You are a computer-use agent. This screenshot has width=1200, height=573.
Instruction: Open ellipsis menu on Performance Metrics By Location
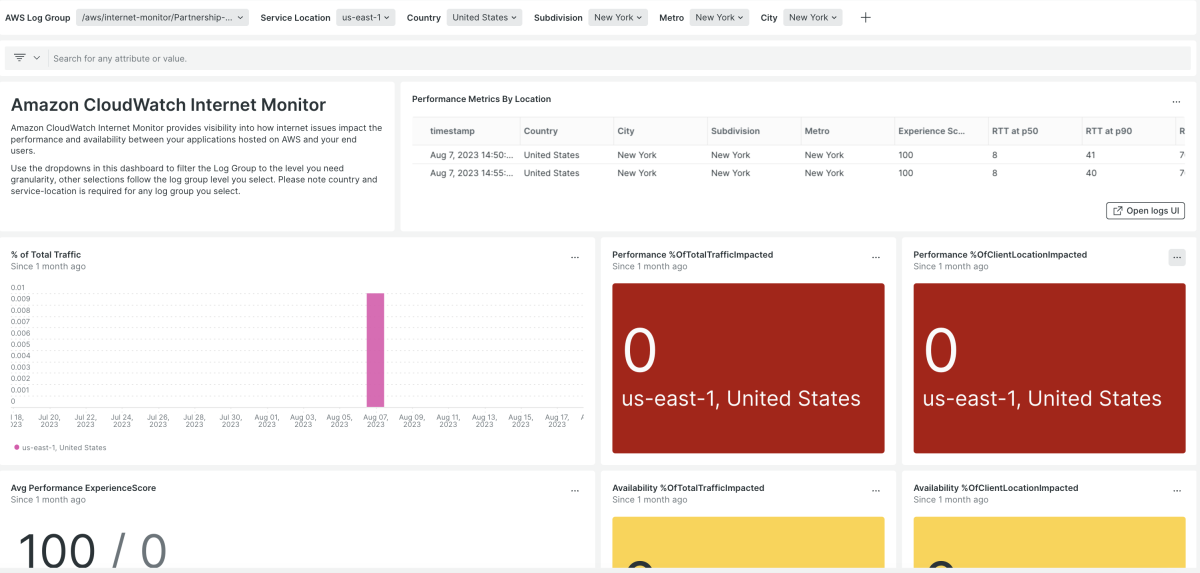point(1177,101)
